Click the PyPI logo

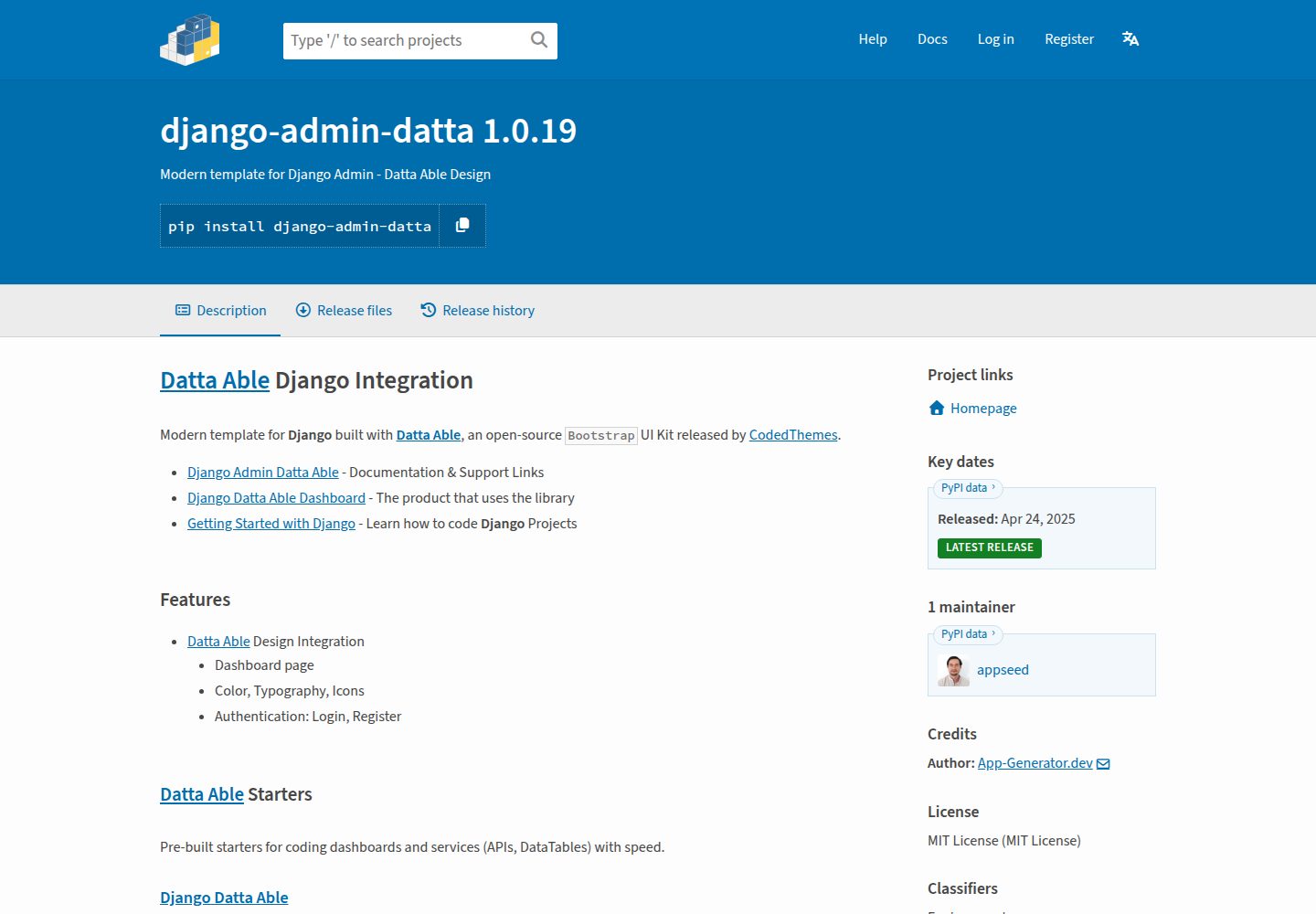coord(190,39)
